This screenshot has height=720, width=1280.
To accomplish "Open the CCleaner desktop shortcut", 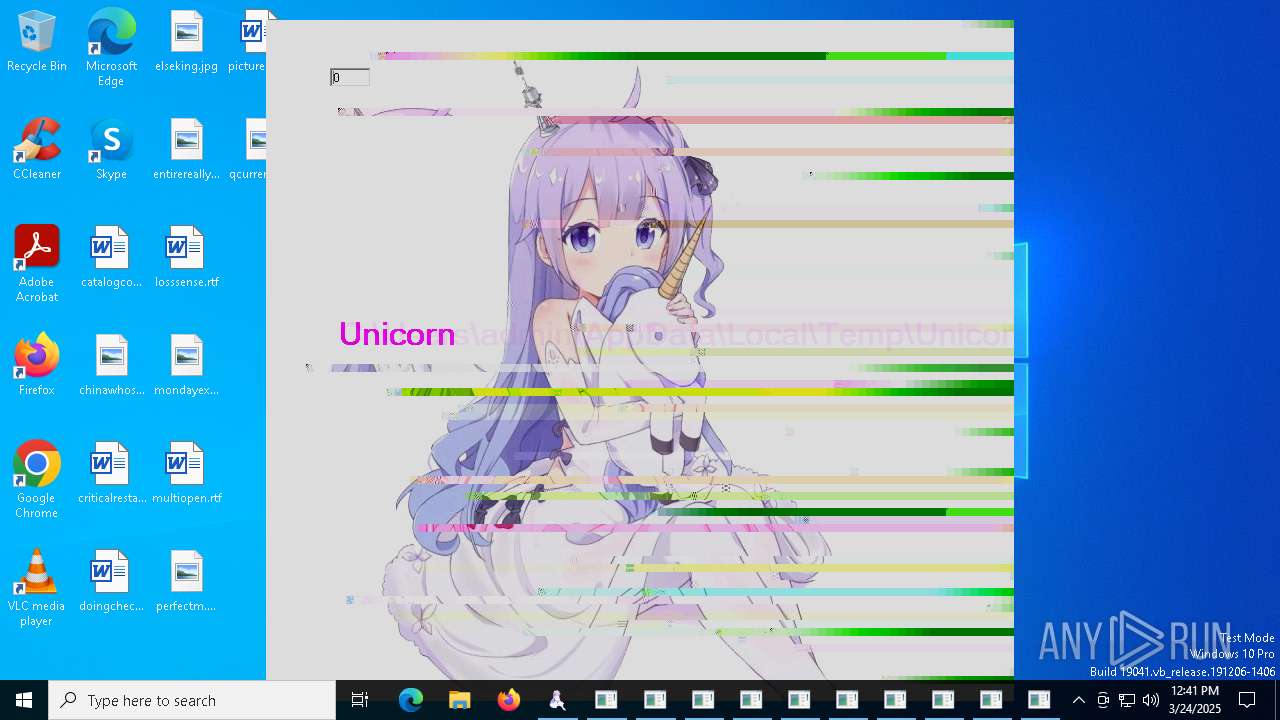I will (37, 150).
